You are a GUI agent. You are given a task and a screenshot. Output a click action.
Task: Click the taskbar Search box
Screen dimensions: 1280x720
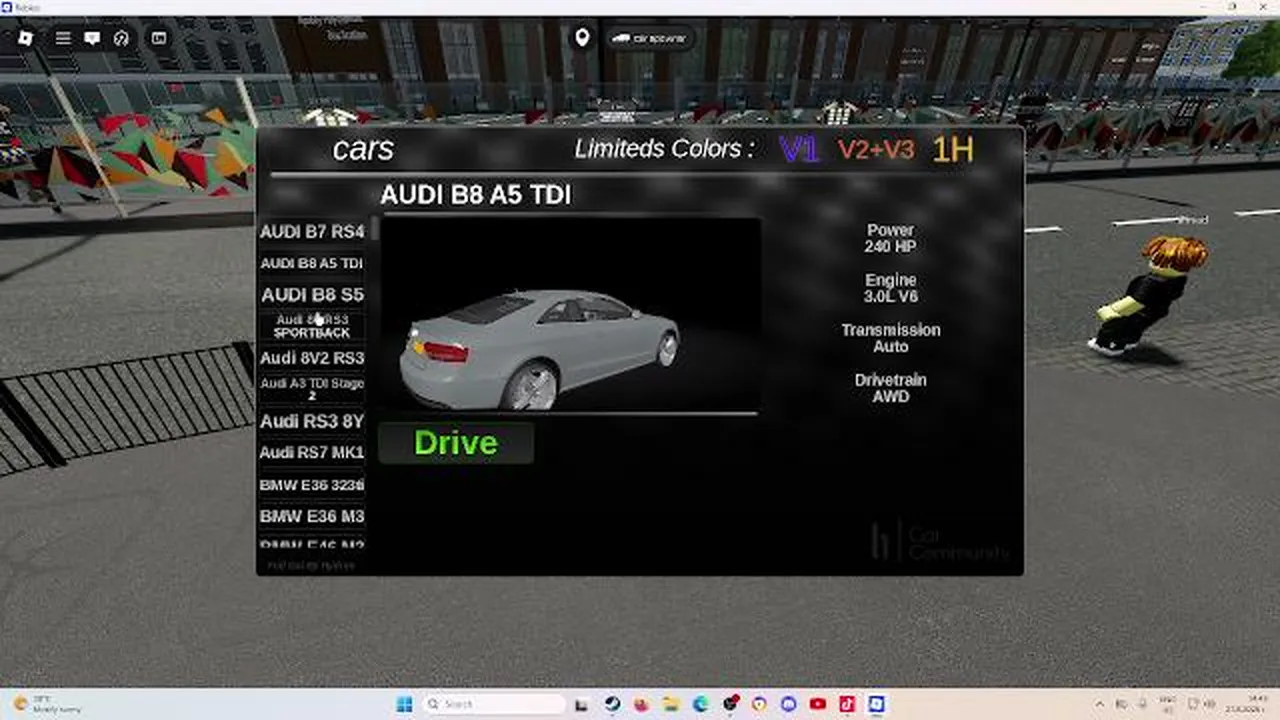[x=495, y=704]
